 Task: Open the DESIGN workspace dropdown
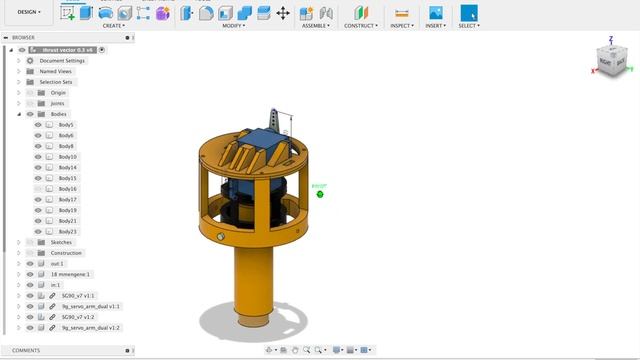(29, 12)
